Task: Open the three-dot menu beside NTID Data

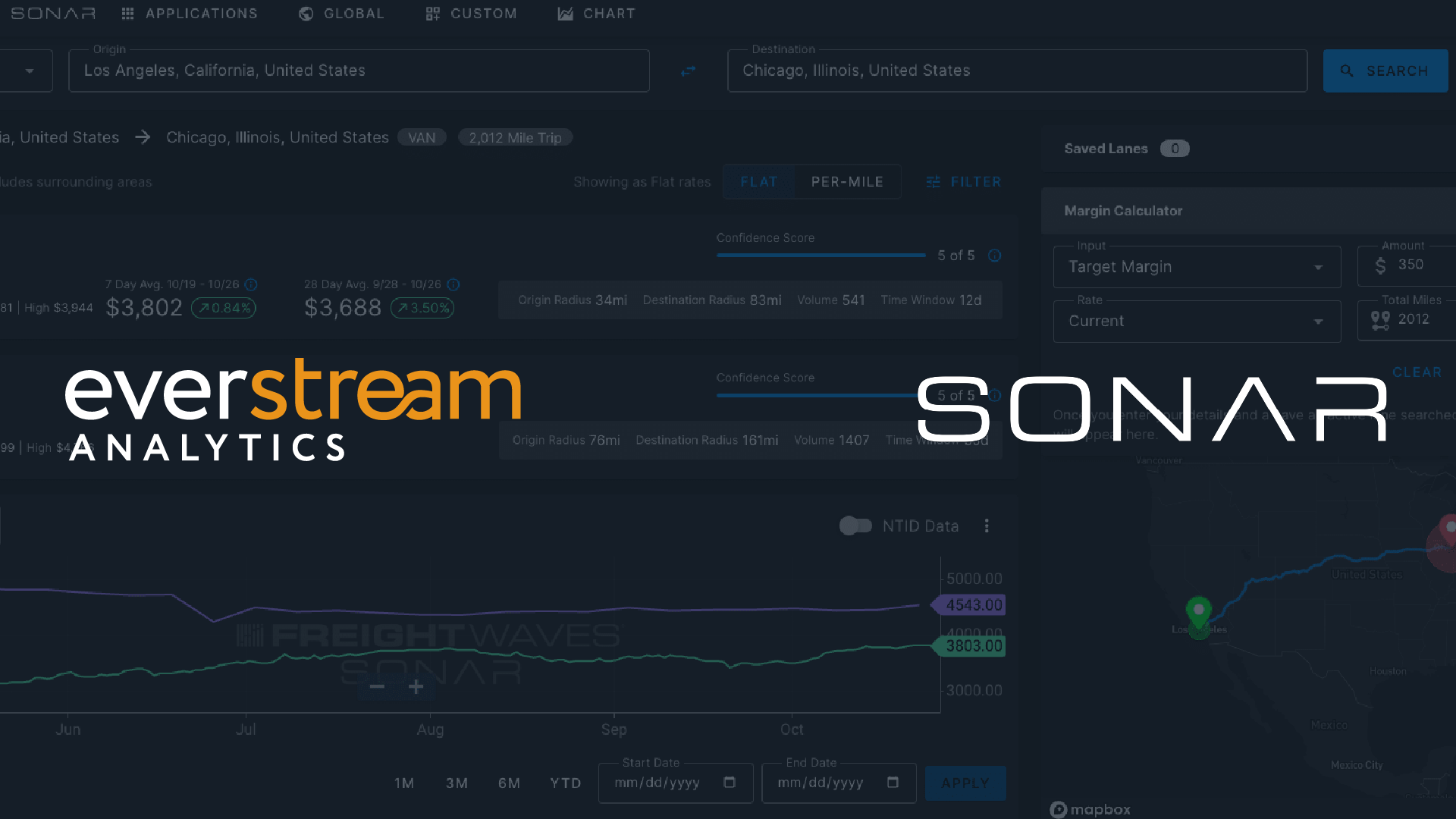Action: (987, 526)
